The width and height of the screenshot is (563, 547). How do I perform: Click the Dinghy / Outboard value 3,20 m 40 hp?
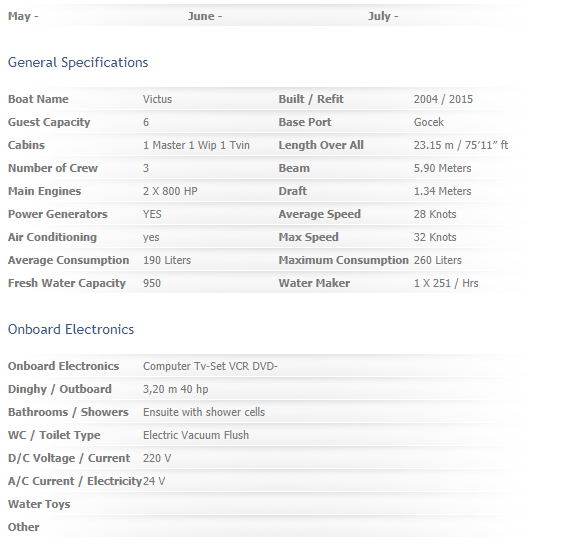(x=176, y=389)
